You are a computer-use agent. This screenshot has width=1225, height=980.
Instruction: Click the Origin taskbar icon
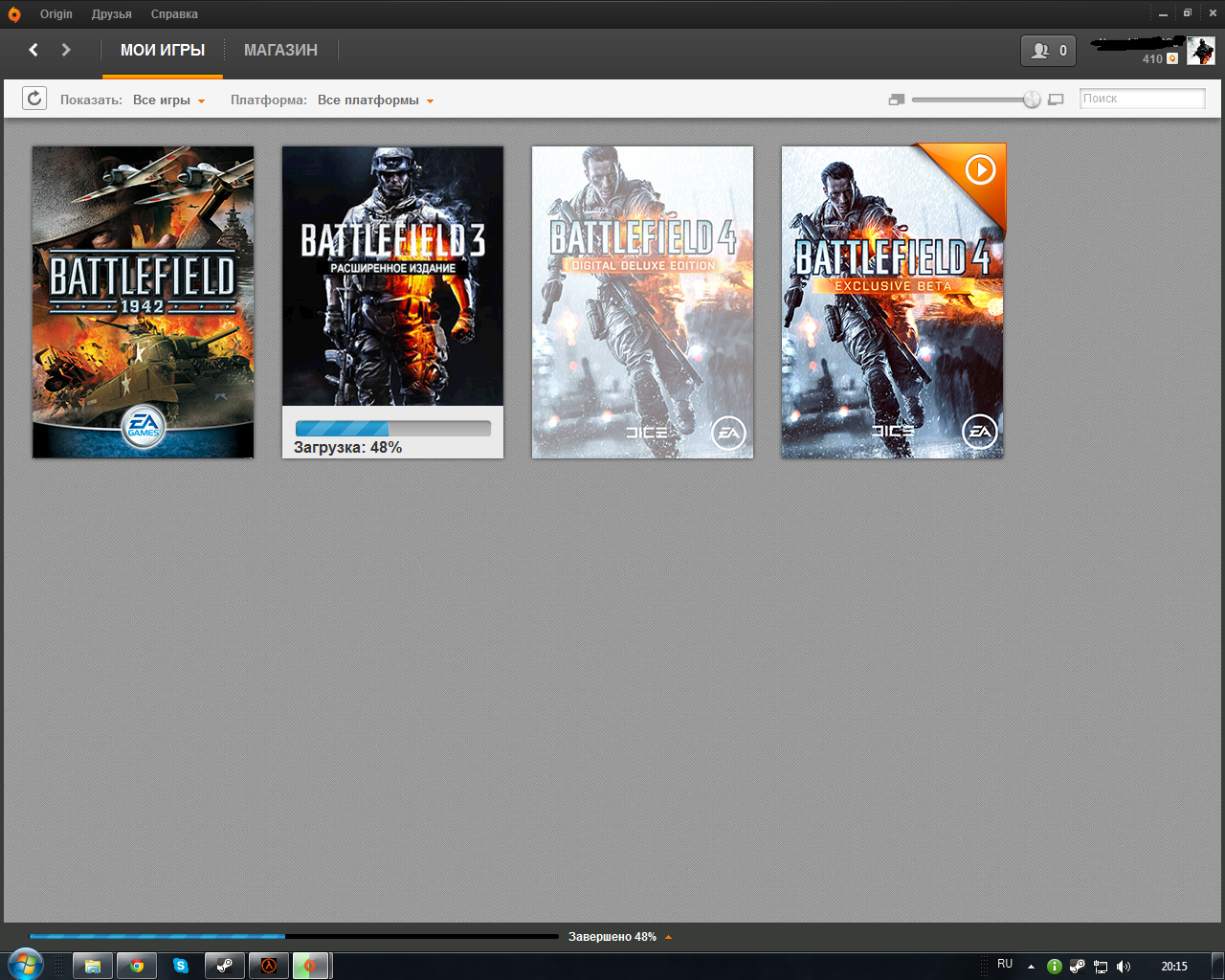click(x=311, y=967)
